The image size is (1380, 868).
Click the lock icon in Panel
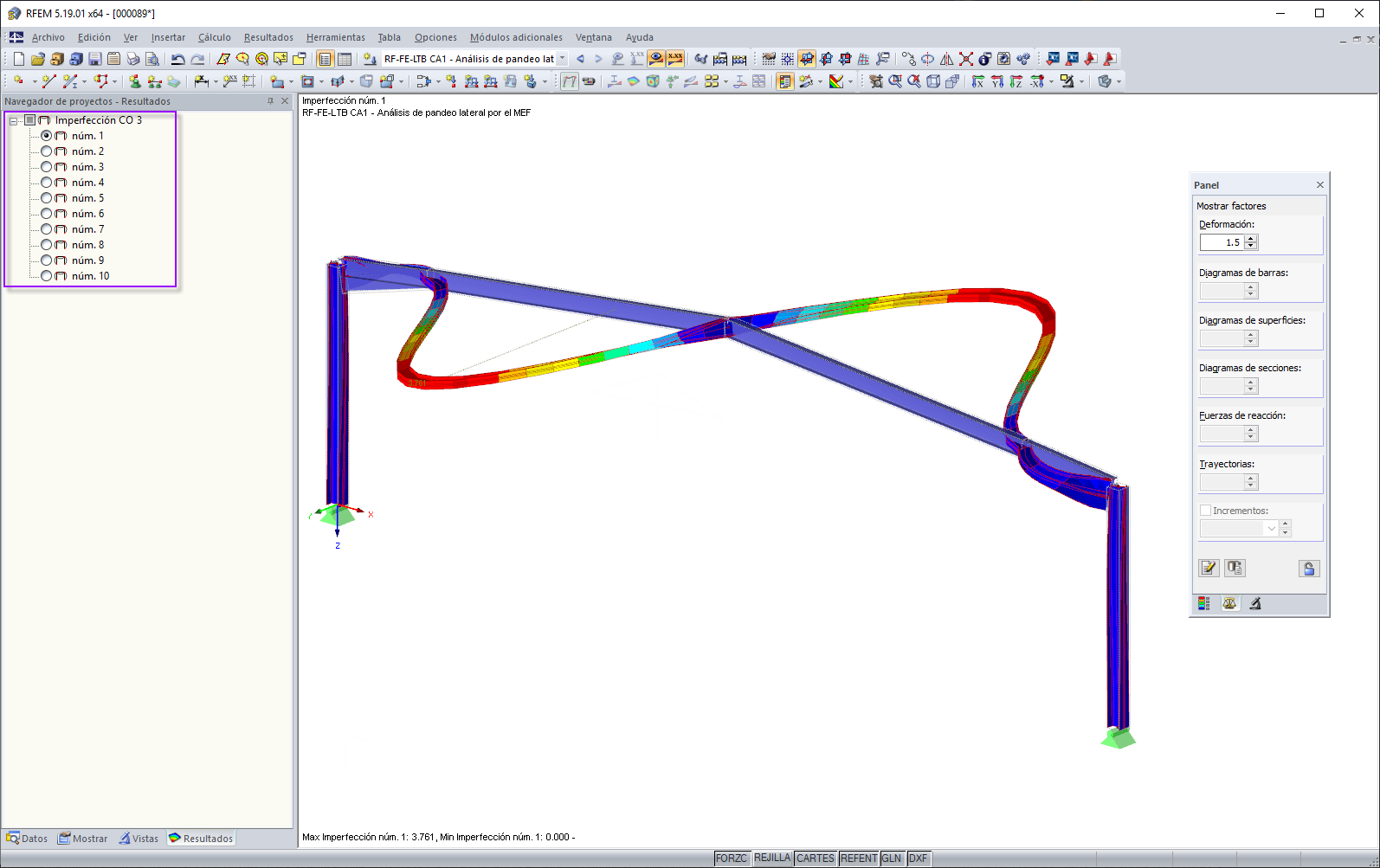click(1309, 568)
